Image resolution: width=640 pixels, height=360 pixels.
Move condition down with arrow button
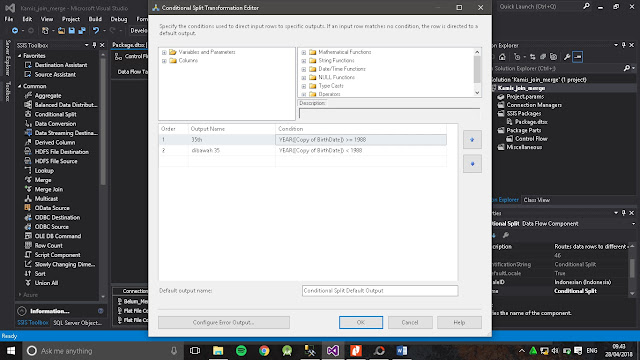click(x=472, y=164)
